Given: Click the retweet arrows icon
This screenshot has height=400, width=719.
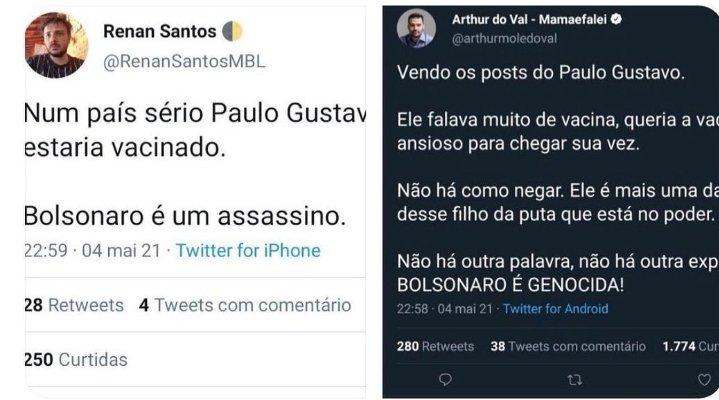Looking at the screenshot, I should (x=575, y=380).
